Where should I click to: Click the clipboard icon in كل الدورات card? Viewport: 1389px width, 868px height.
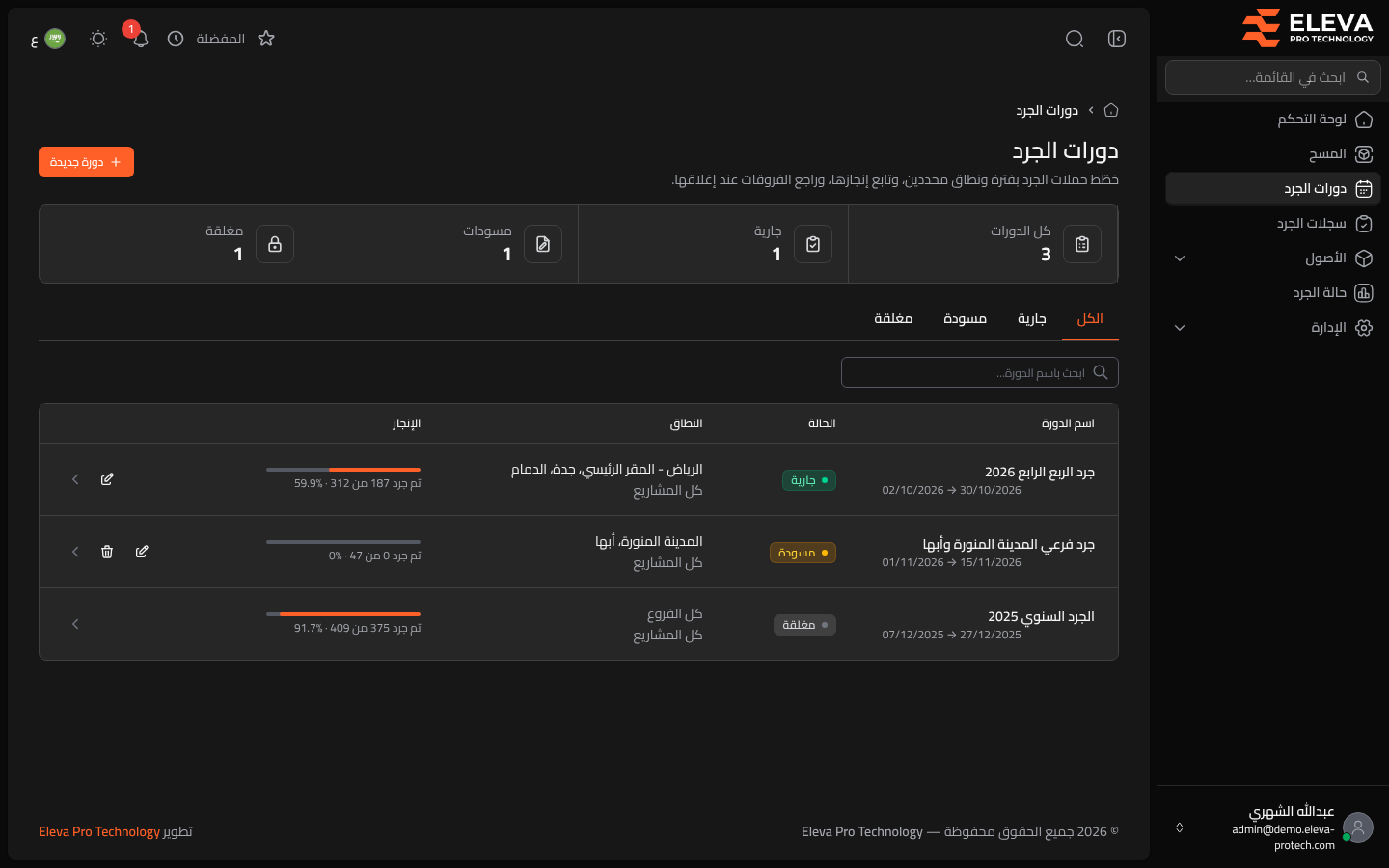[1082, 244]
